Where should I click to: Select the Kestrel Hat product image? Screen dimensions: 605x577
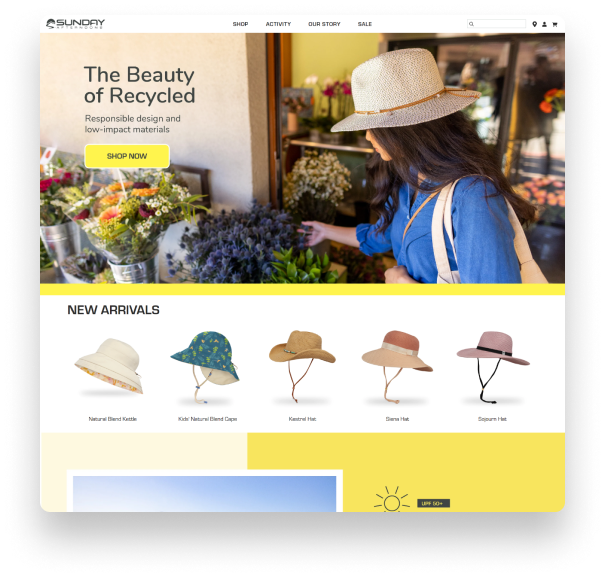pos(302,366)
